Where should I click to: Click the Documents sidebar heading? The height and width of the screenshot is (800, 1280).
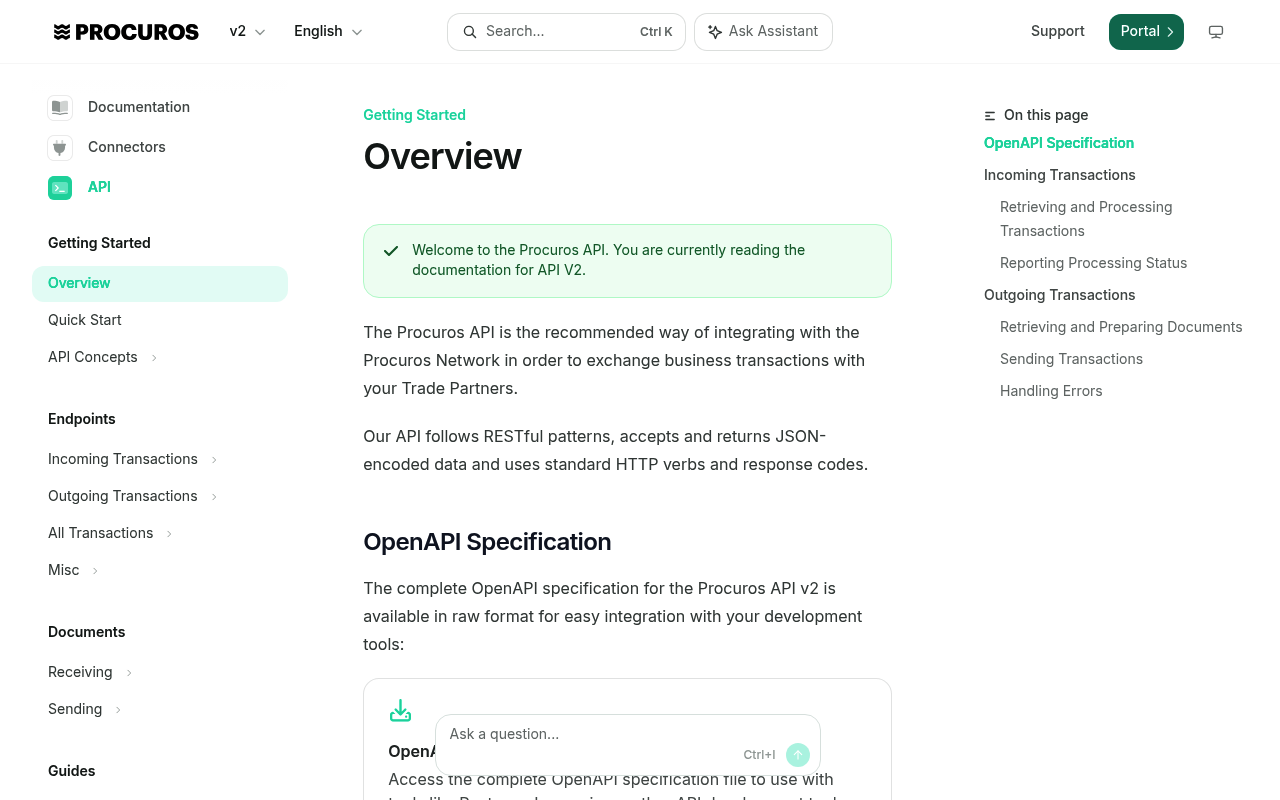(87, 632)
